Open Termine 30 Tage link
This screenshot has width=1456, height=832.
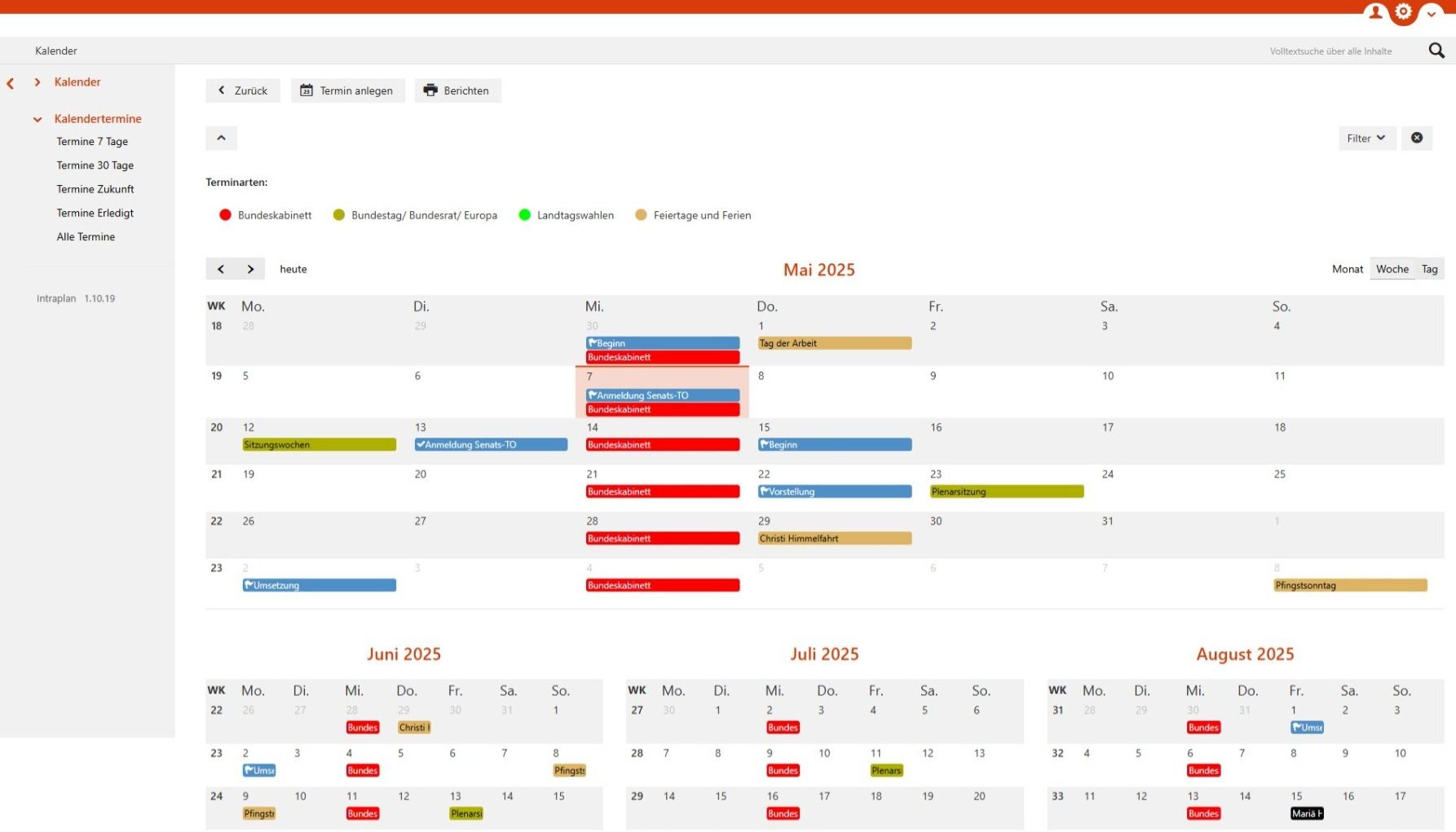[95, 165]
